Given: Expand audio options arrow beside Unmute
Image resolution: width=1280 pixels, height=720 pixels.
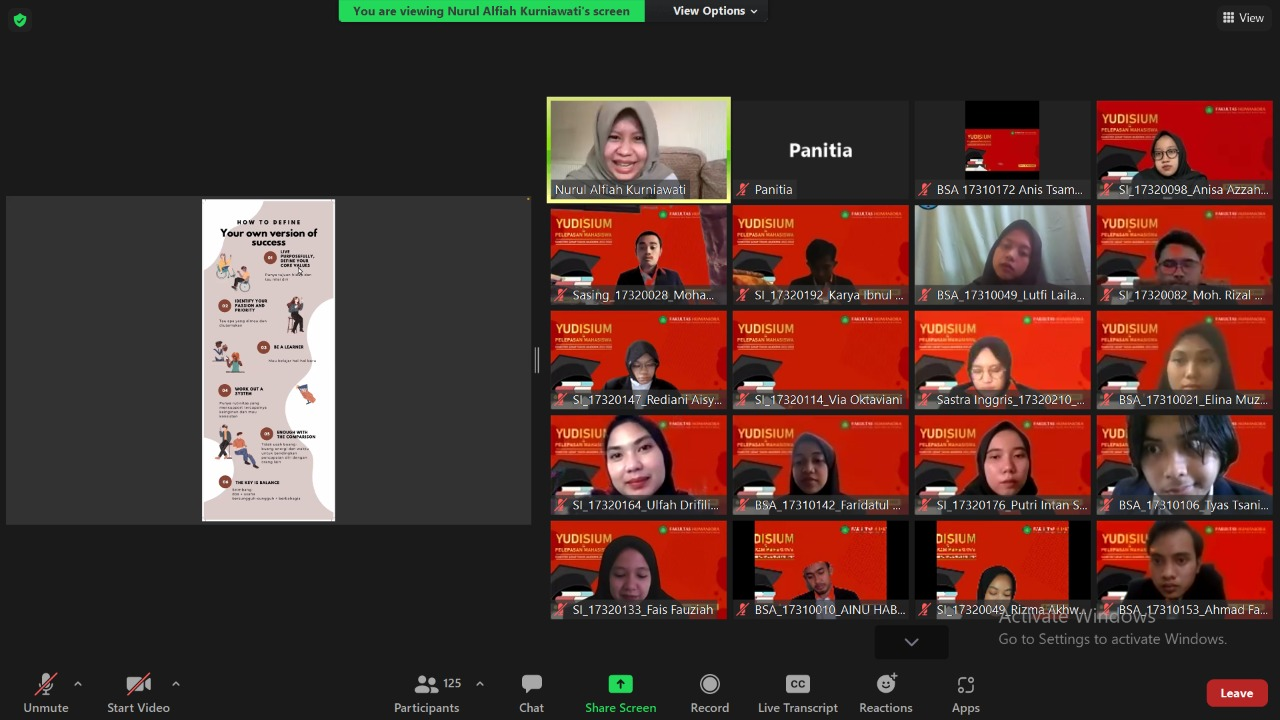Looking at the screenshot, I should coord(78,684).
